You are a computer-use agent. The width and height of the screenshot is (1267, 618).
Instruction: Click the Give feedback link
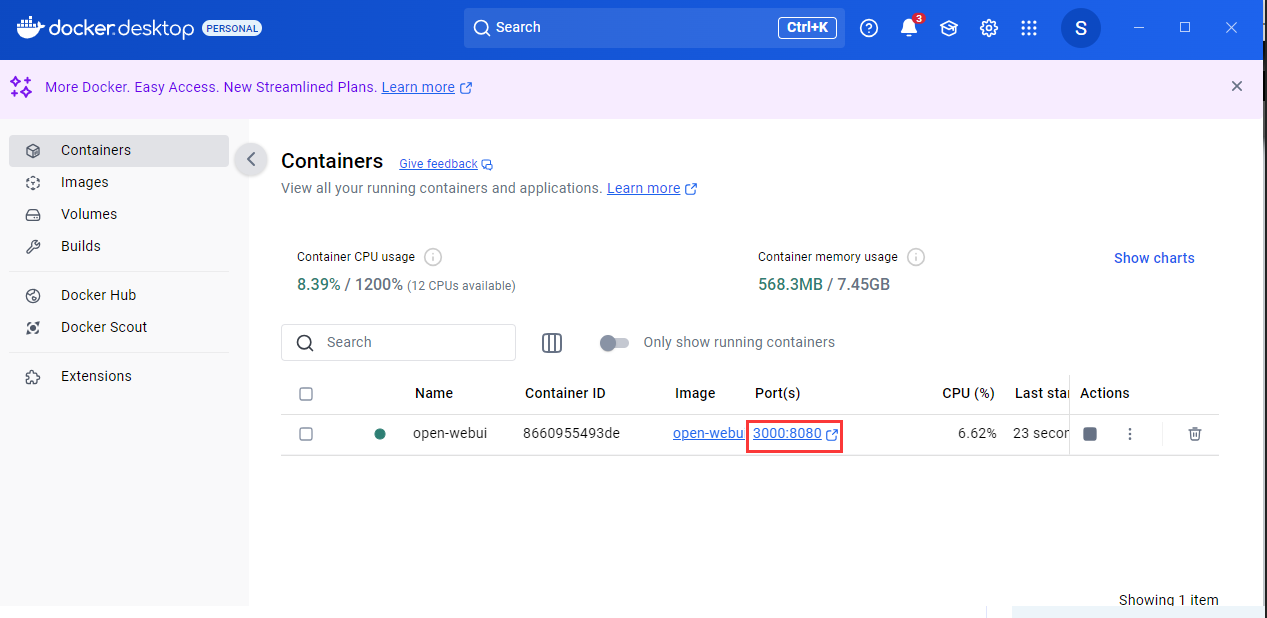tap(446, 164)
